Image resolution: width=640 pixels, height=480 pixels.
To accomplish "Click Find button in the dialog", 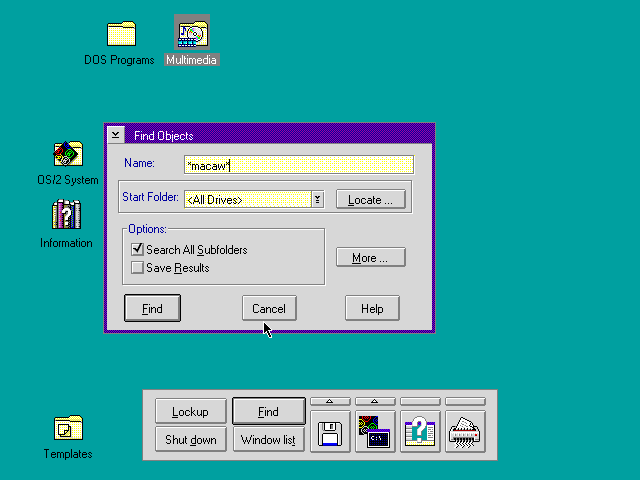I will (x=152, y=308).
